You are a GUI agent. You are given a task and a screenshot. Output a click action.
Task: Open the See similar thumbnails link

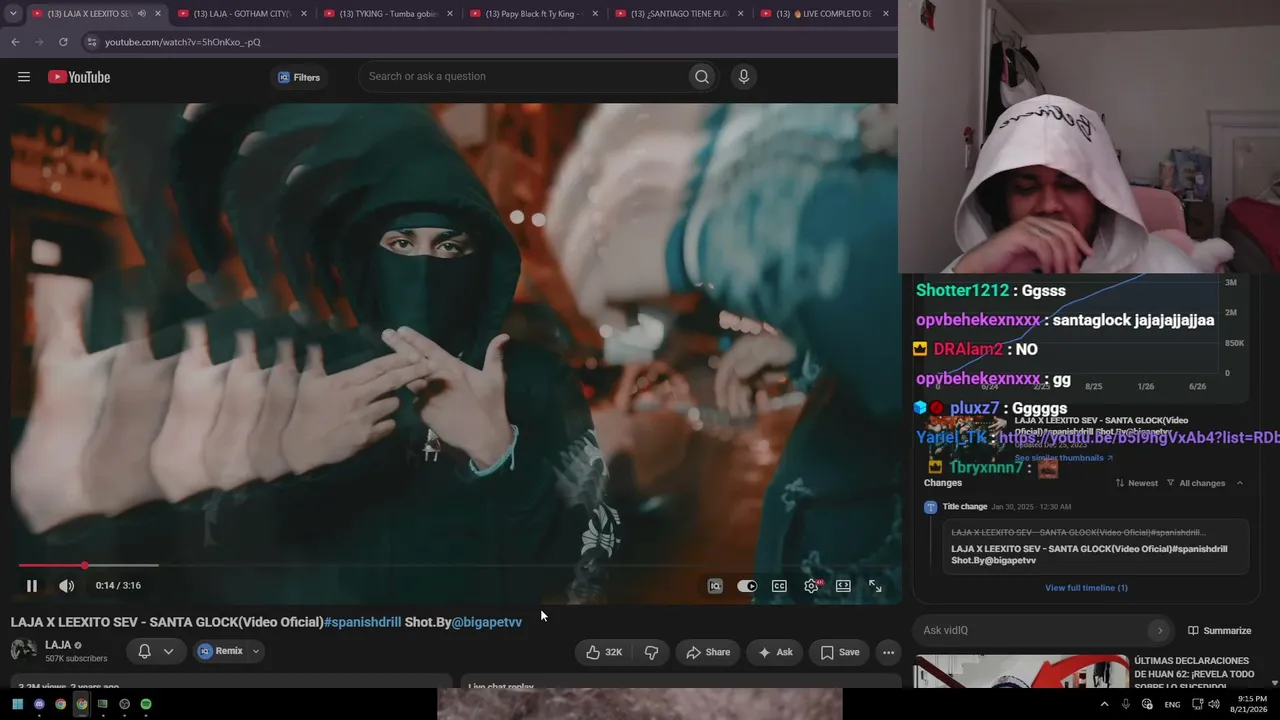point(1064,458)
